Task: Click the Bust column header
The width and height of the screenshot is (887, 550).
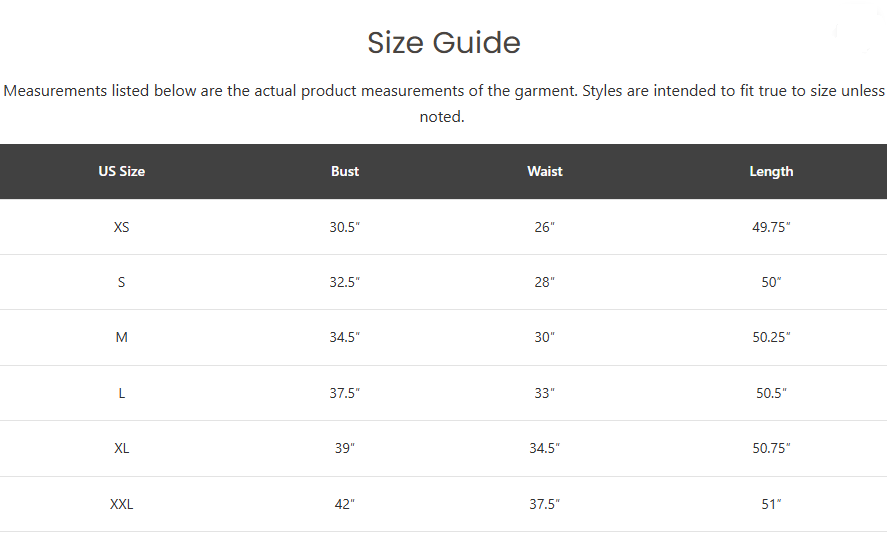Action: click(345, 171)
